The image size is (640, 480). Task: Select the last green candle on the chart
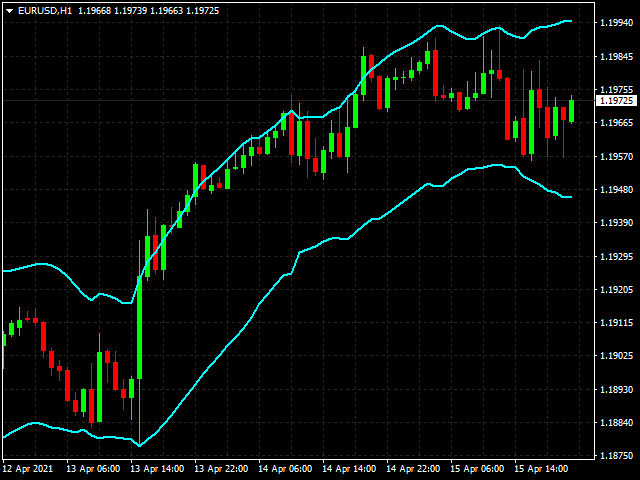(571, 111)
